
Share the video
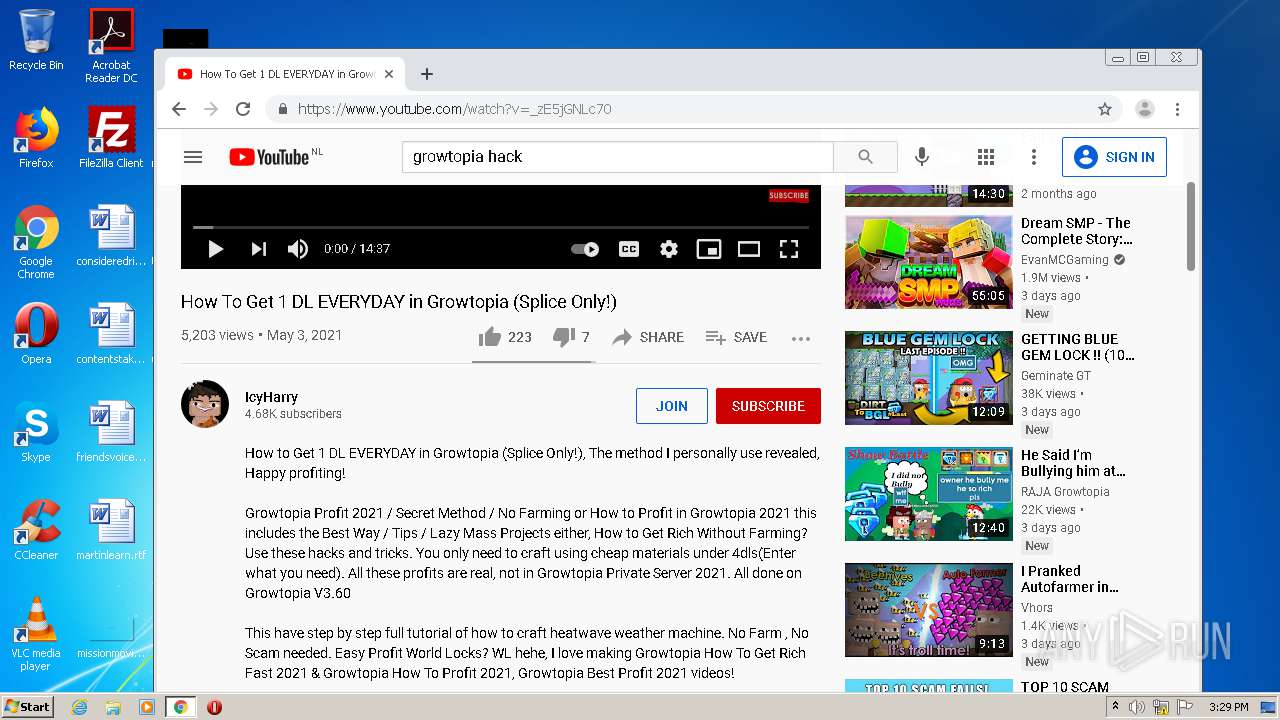(648, 337)
